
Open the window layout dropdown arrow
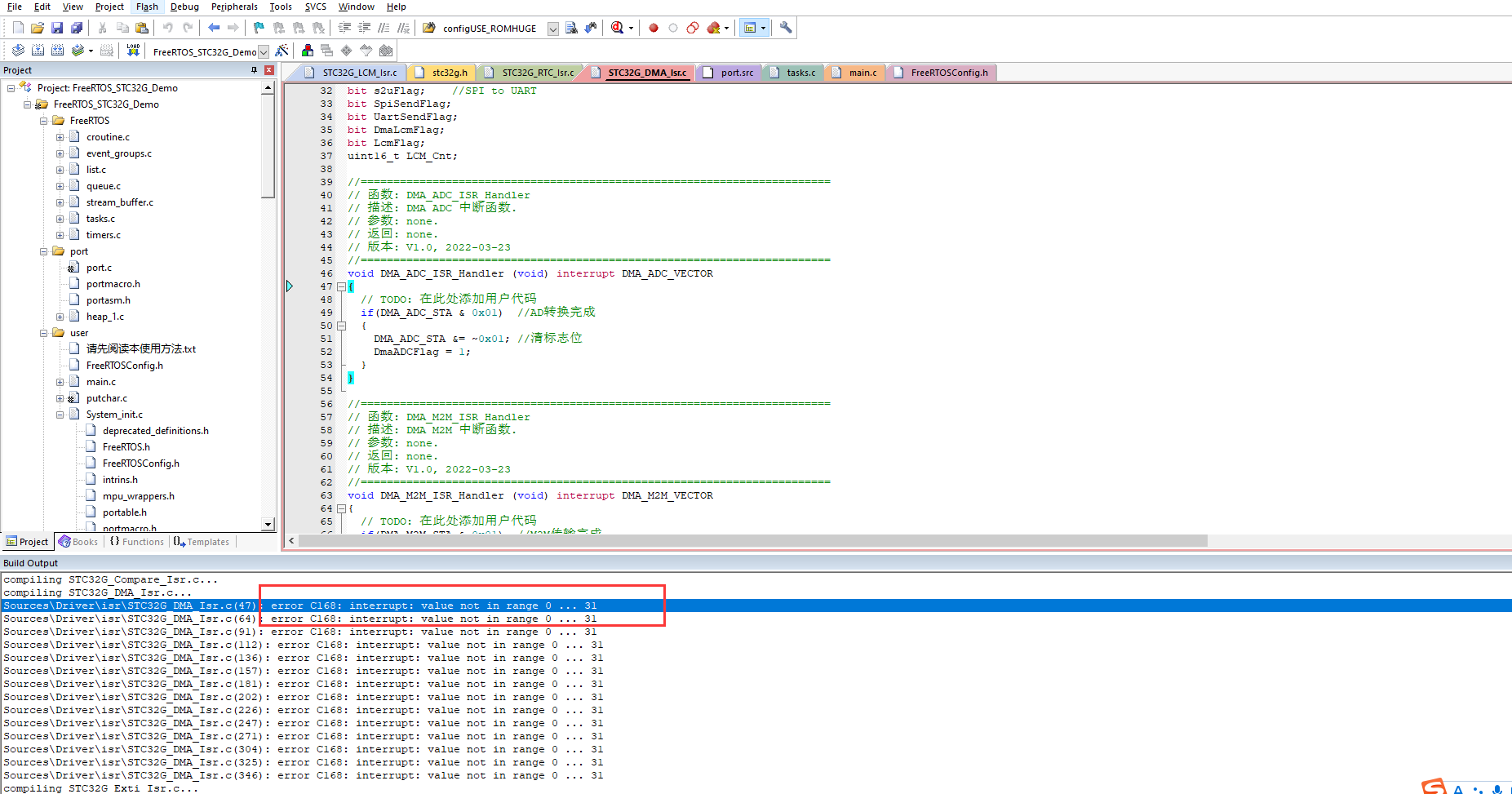coord(764,28)
